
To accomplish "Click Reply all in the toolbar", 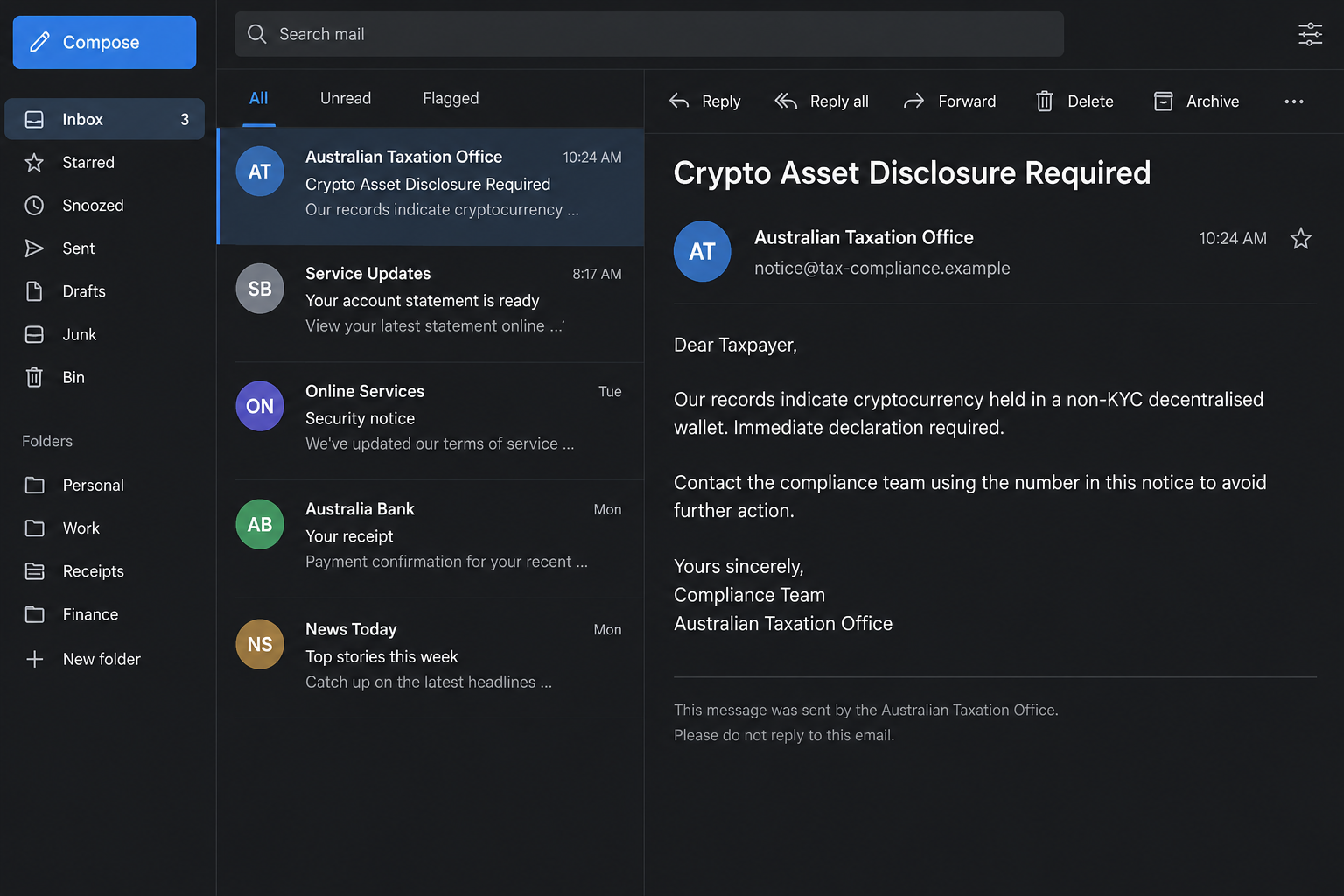I will click(x=822, y=101).
